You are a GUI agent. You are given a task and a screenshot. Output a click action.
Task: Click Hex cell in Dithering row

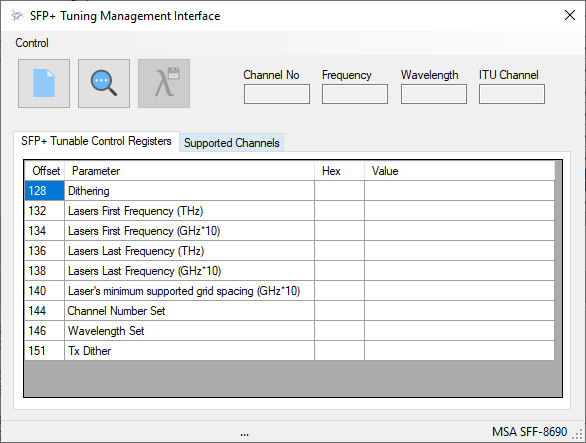tap(340, 191)
